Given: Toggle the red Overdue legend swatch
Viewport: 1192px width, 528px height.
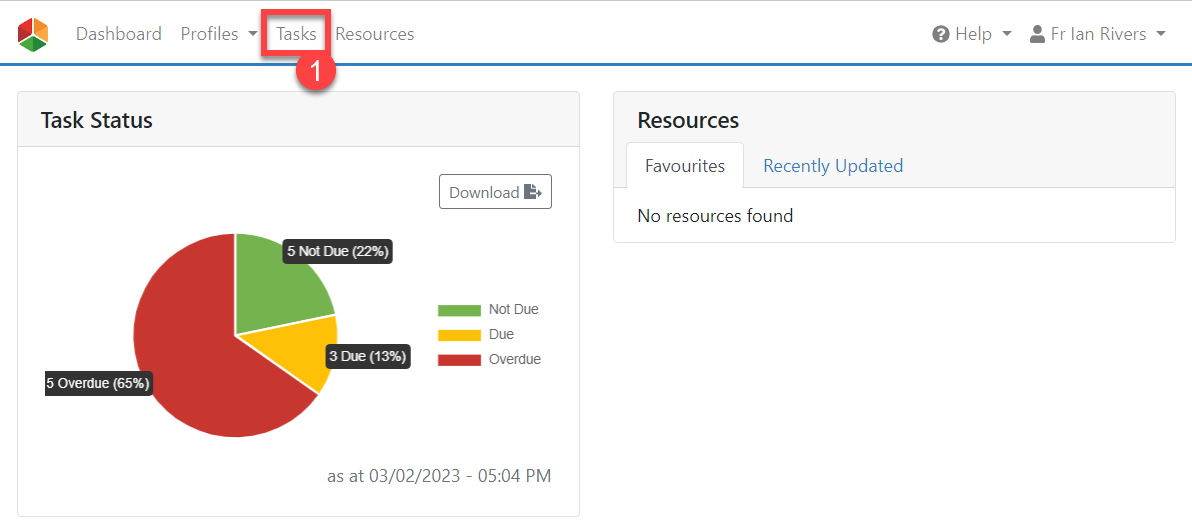Looking at the screenshot, I should click(x=459, y=360).
